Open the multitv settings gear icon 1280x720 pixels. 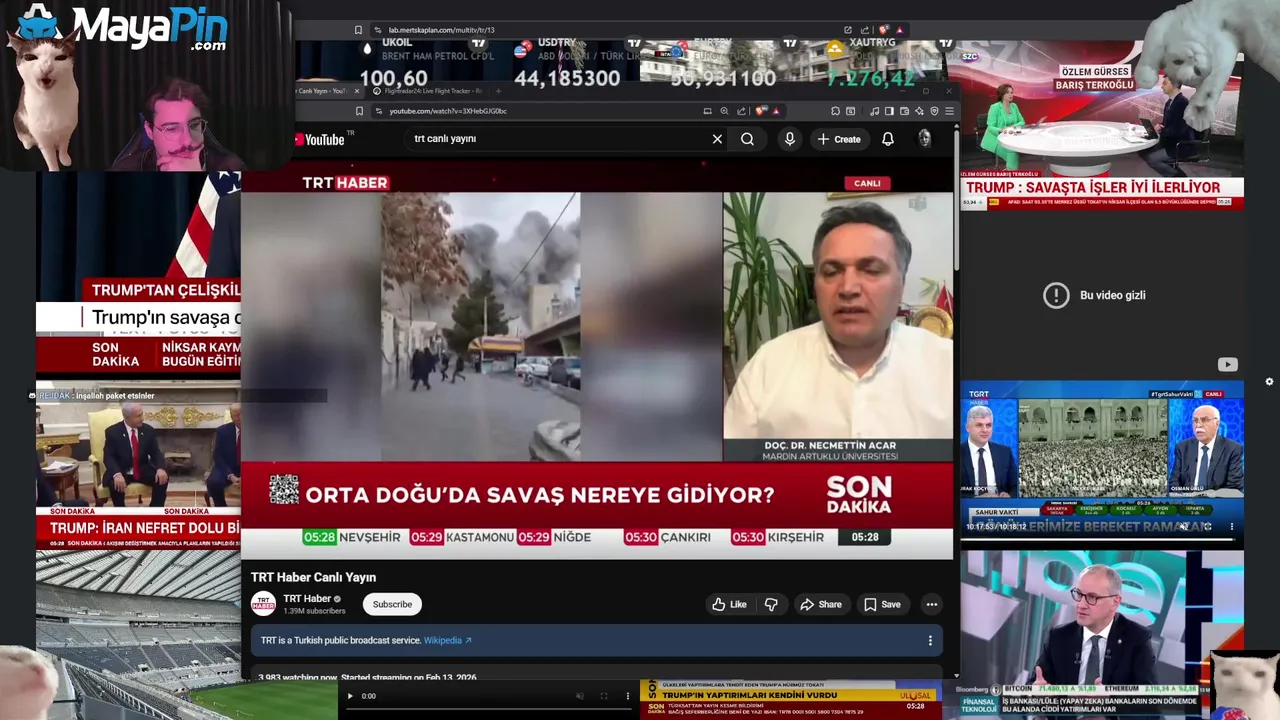tap(1269, 382)
